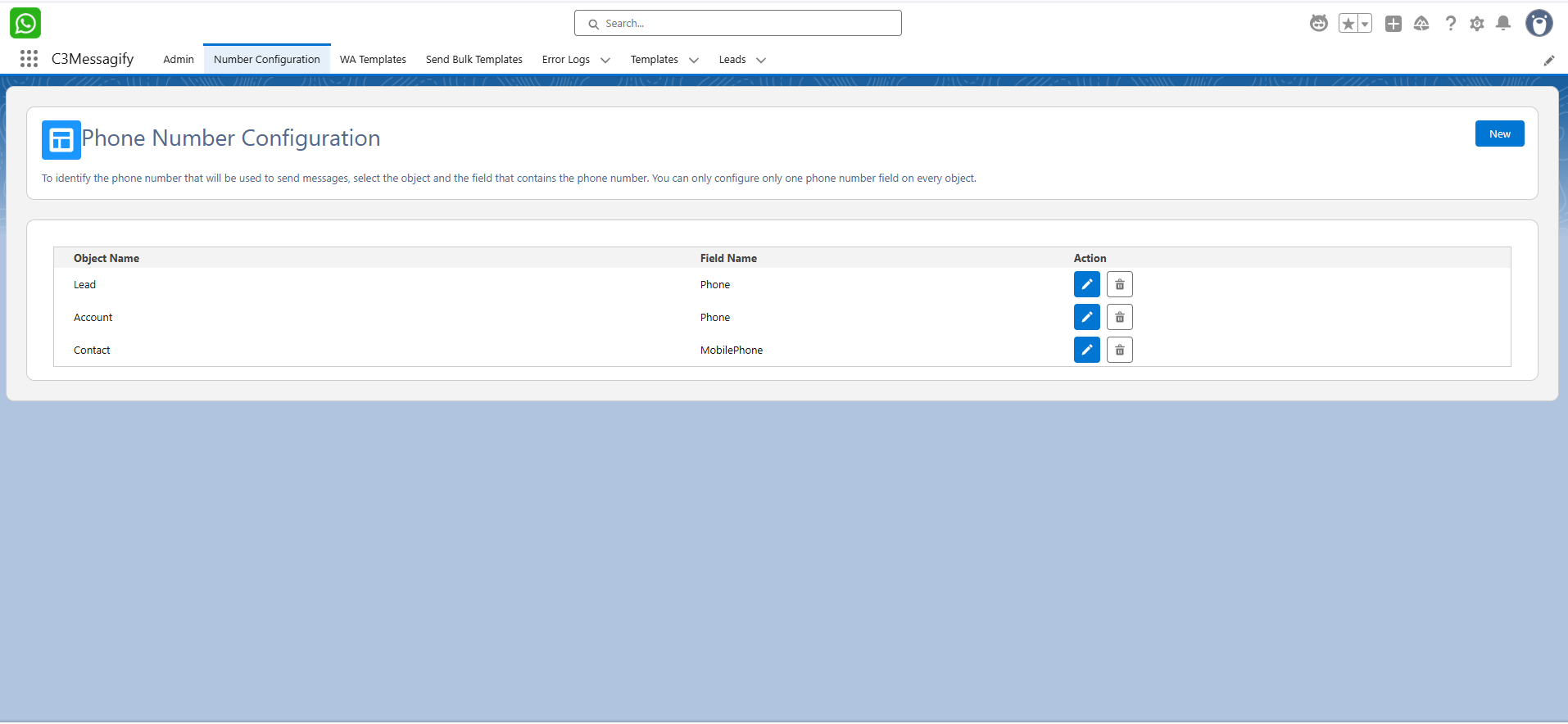This screenshot has height=724, width=1568.
Task: Click trash icon for Account row
Action: coord(1119,317)
